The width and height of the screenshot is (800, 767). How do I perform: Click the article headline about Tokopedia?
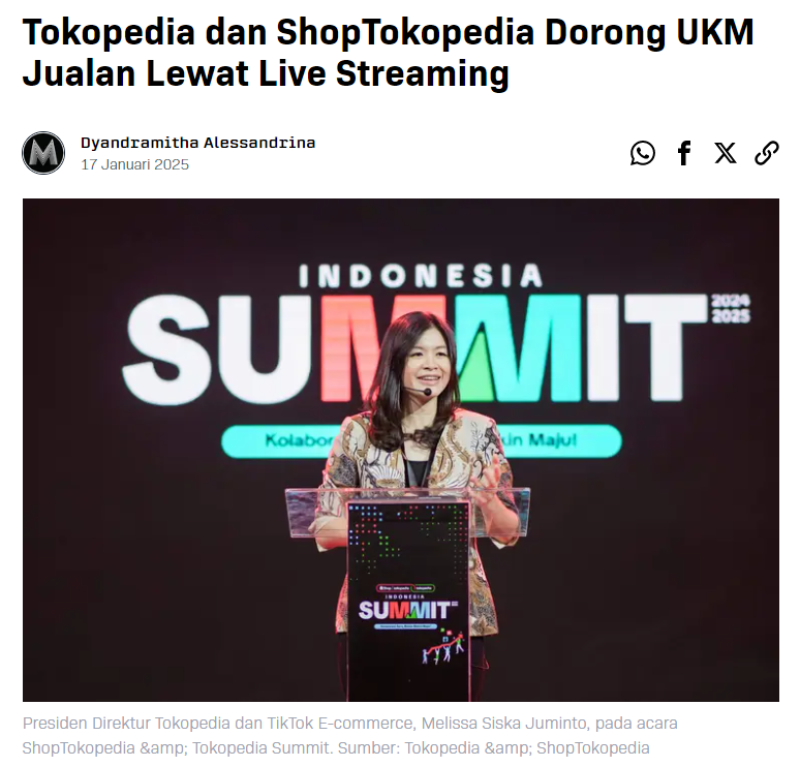click(388, 53)
